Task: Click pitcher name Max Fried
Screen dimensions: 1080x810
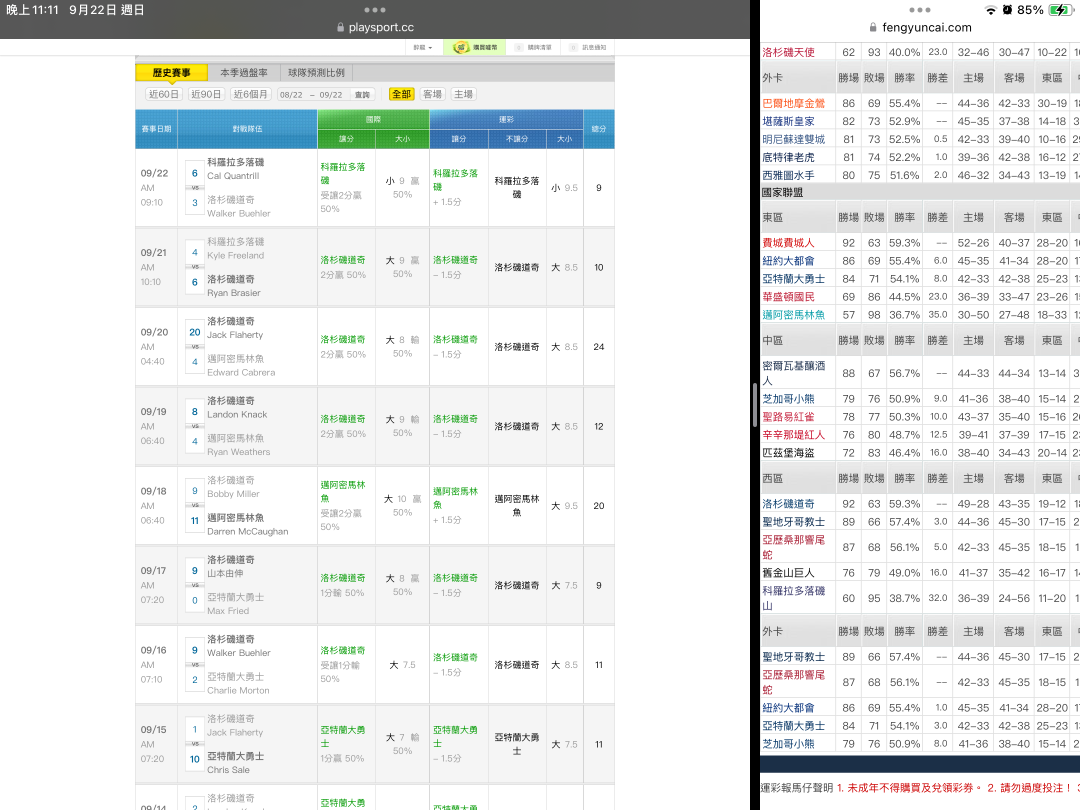Action: [x=228, y=611]
